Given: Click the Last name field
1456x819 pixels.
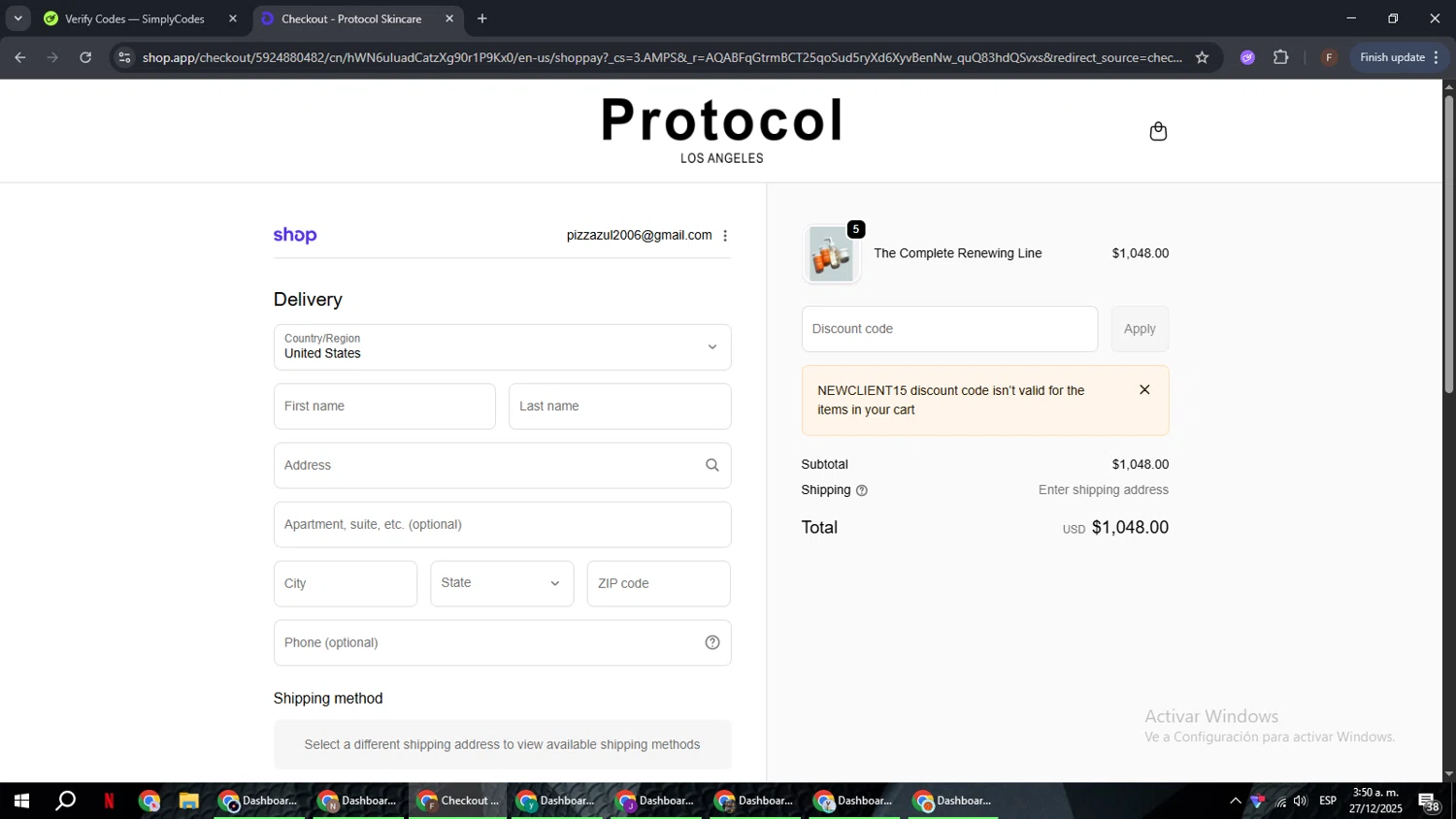Looking at the screenshot, I should pyautogui.click(x=619, y=407).
